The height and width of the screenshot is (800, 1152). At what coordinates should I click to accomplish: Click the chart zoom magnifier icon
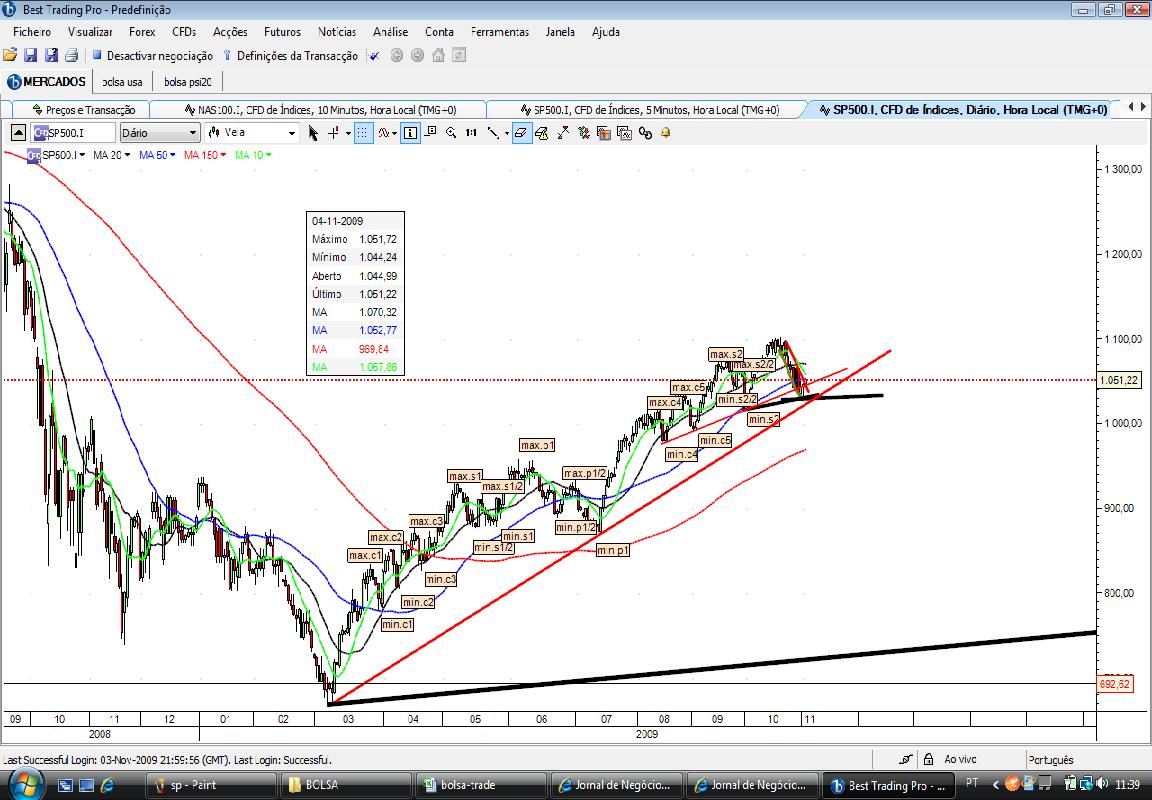(x=451, y=133)
